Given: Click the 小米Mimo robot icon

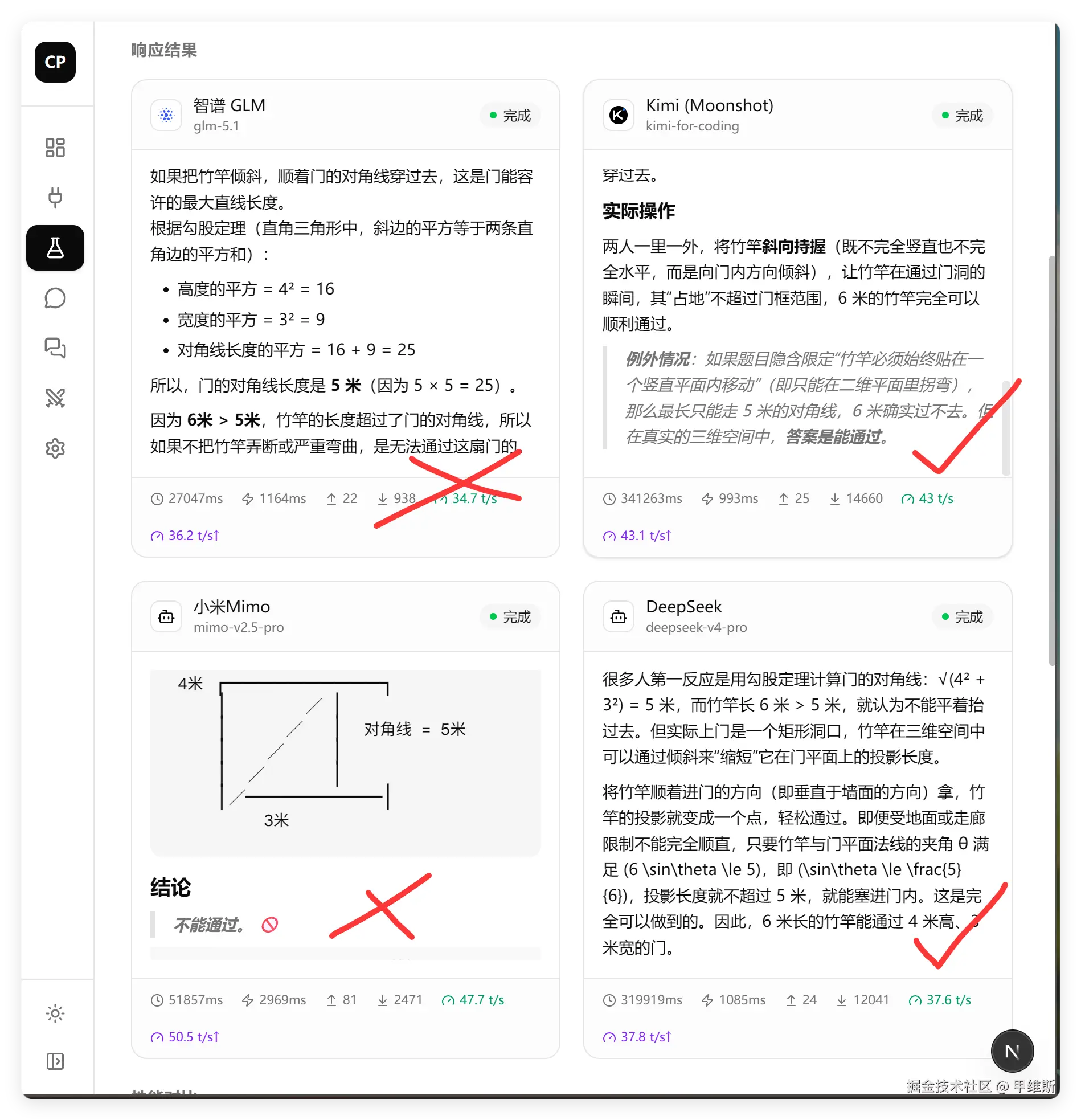Looking at the screenshot, I should (166, 616).
